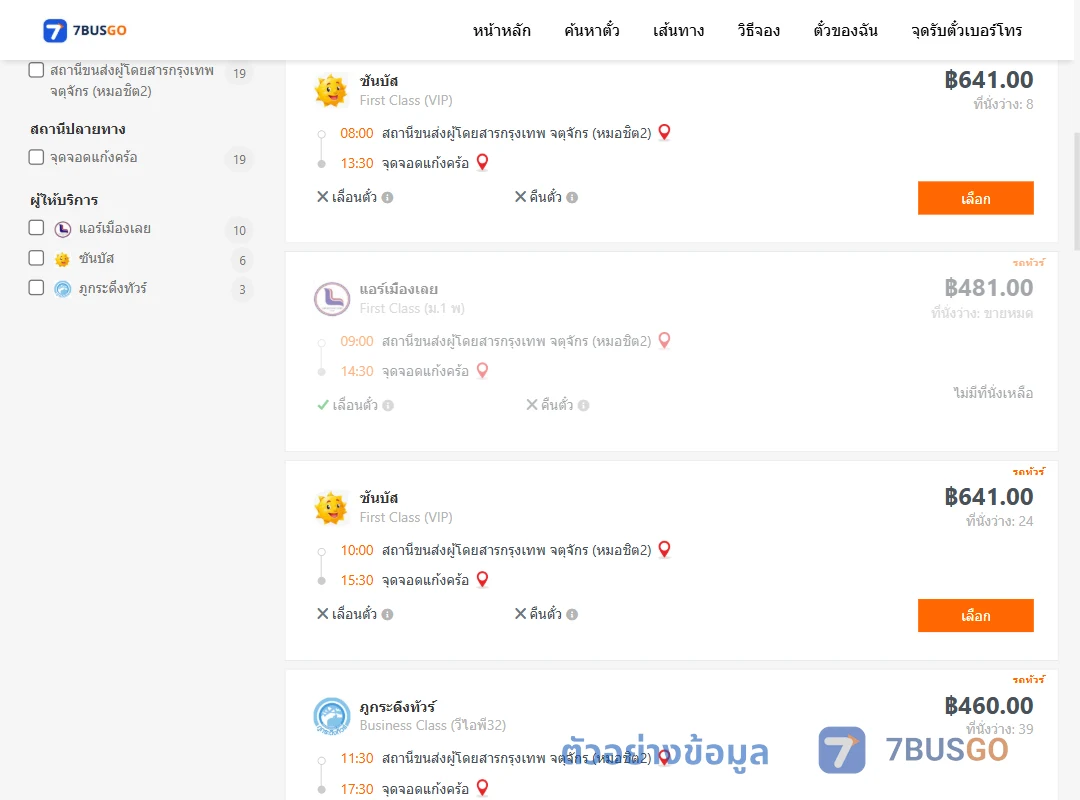Click info icon beside เลื่อนตั๋ว on 09:00 trip
The width and height of the screenshot is (1080, 800).
pos(388,406)
